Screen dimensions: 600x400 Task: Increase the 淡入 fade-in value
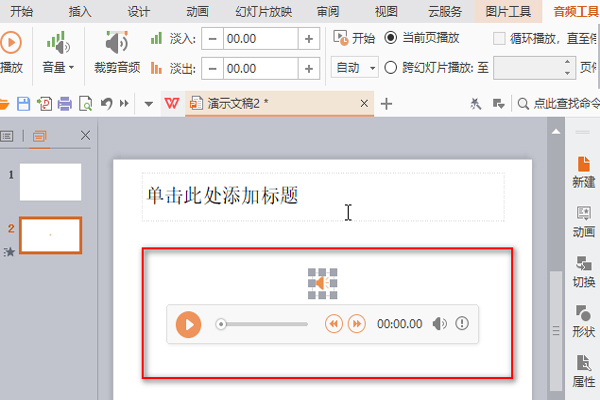309,39
